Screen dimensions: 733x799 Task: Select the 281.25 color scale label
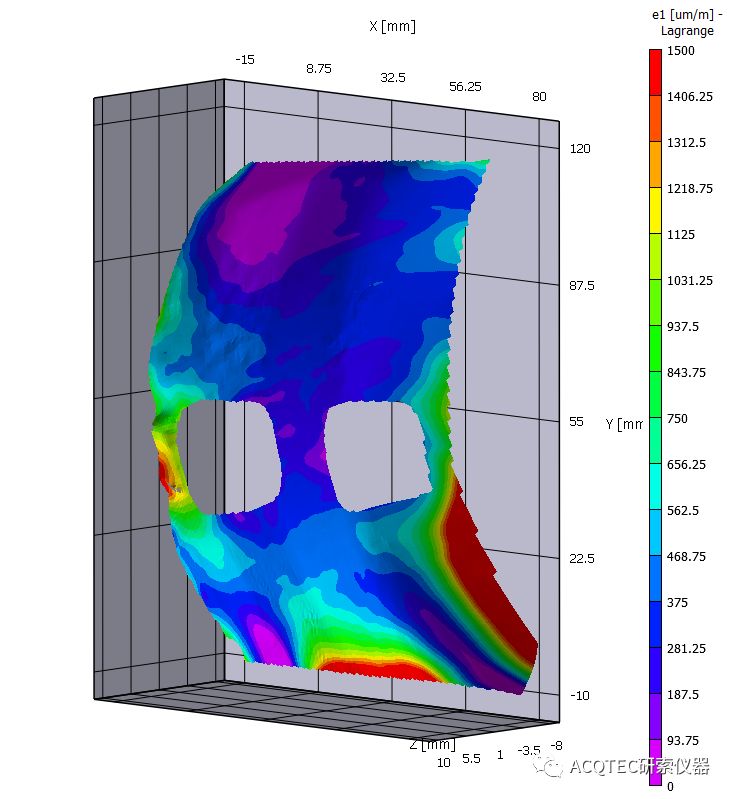click(x=686, y=649)
